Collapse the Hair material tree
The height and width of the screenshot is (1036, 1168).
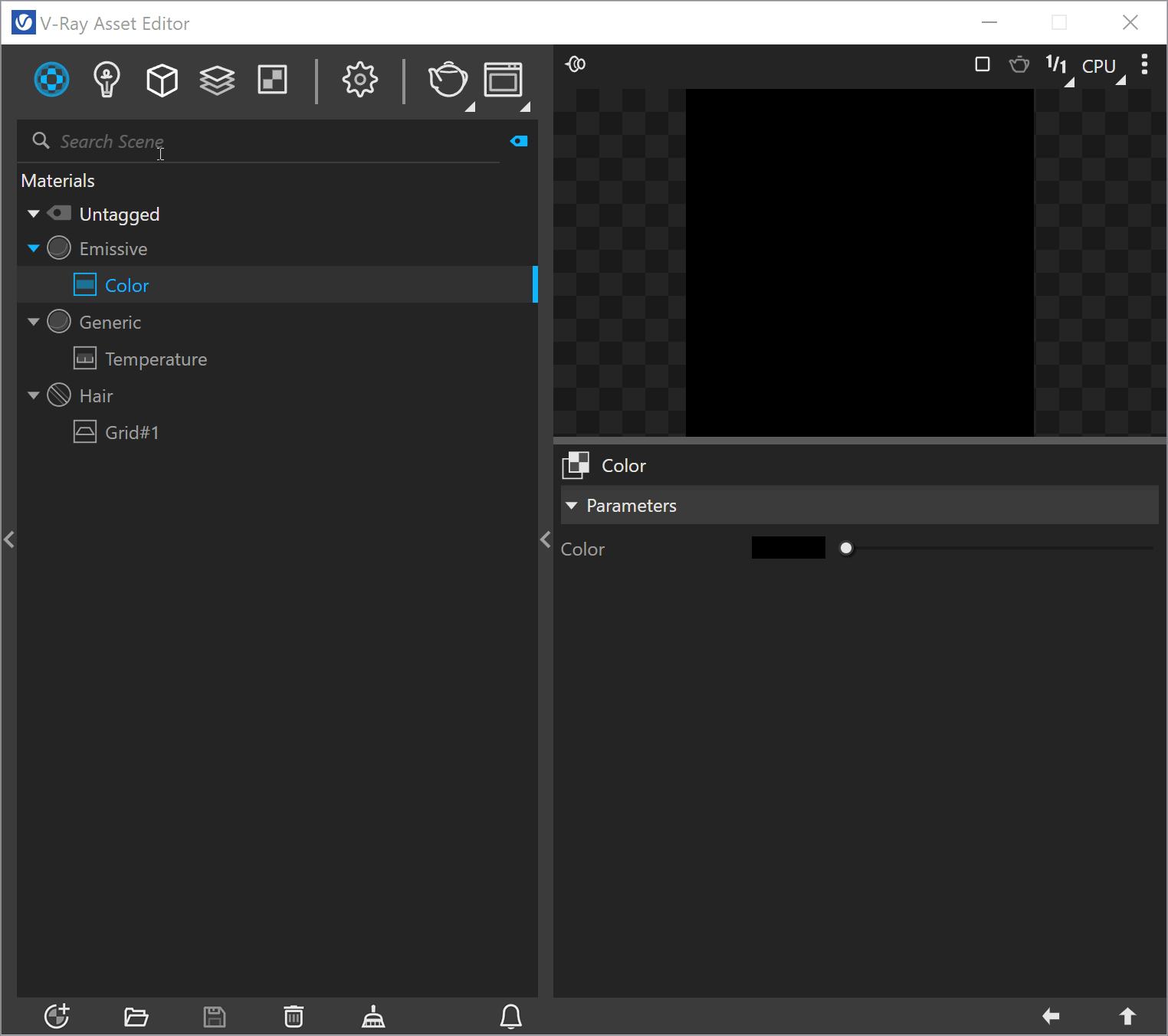pyautogui.click(x=34, y=395)
